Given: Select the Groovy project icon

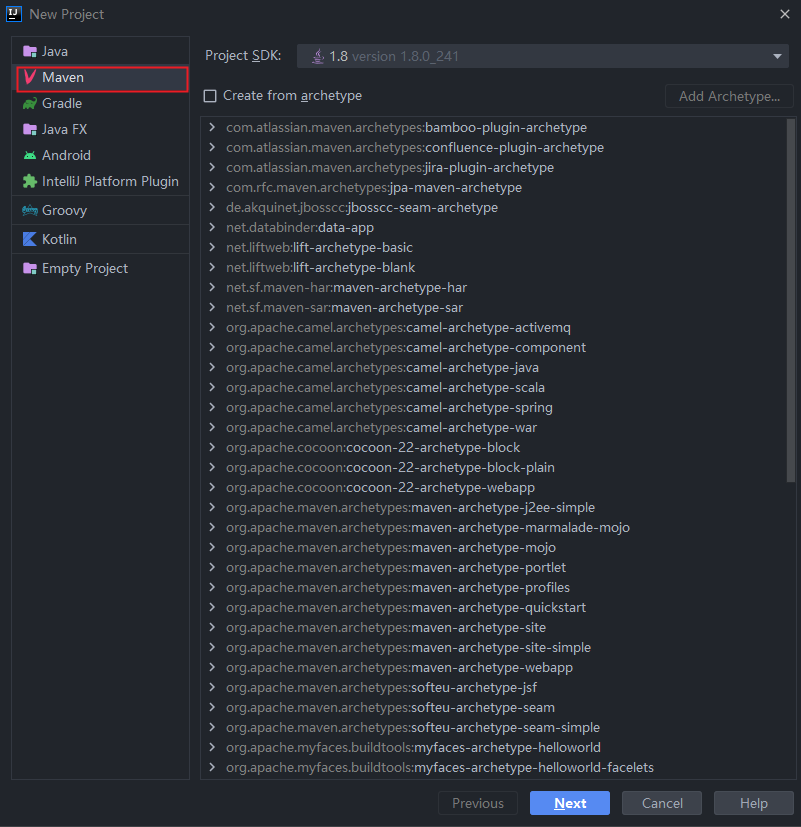Looking at the screenshot, I should 30,210.
